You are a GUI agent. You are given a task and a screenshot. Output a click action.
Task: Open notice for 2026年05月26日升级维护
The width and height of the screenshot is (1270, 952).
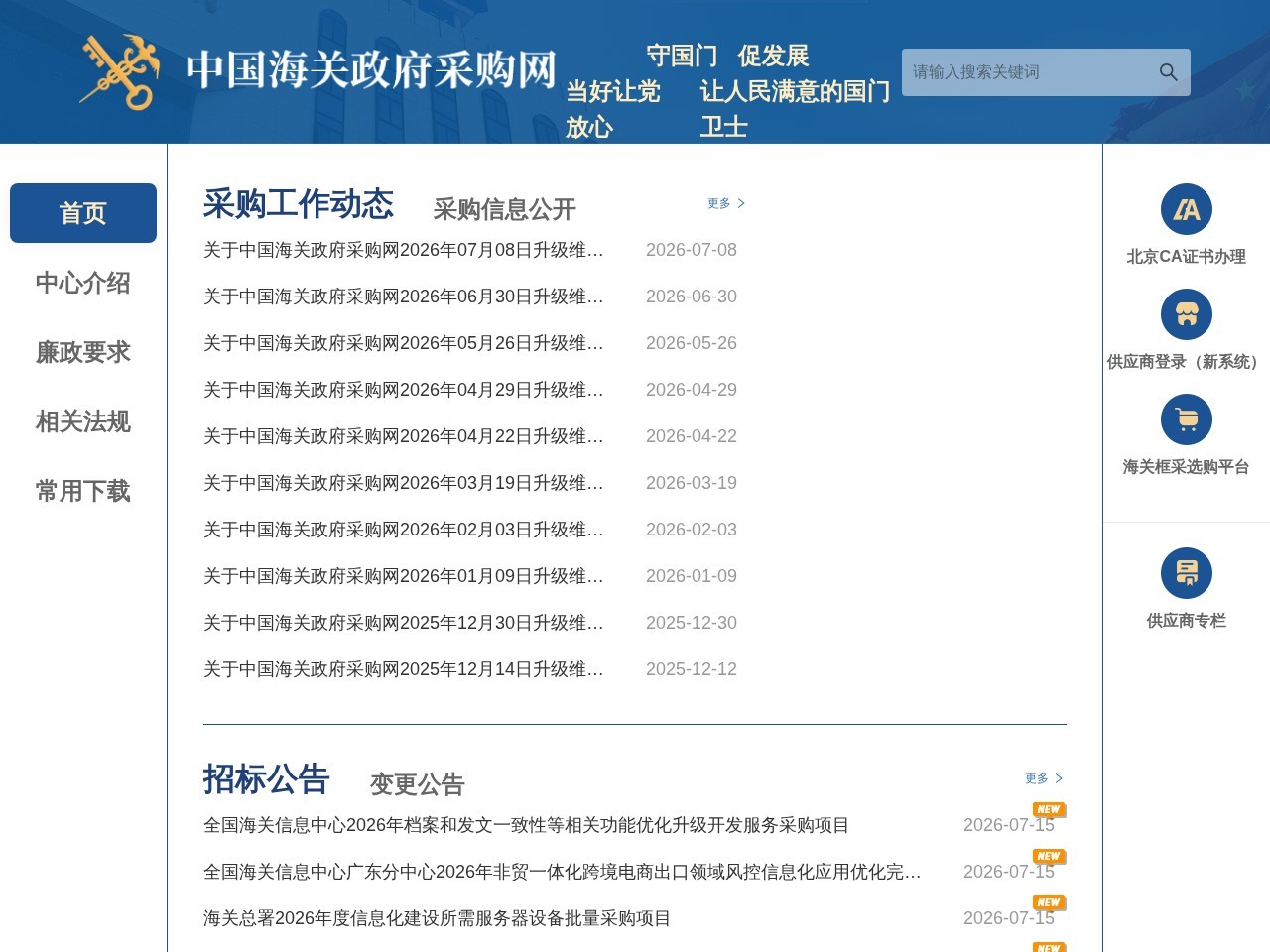point(404,343)
